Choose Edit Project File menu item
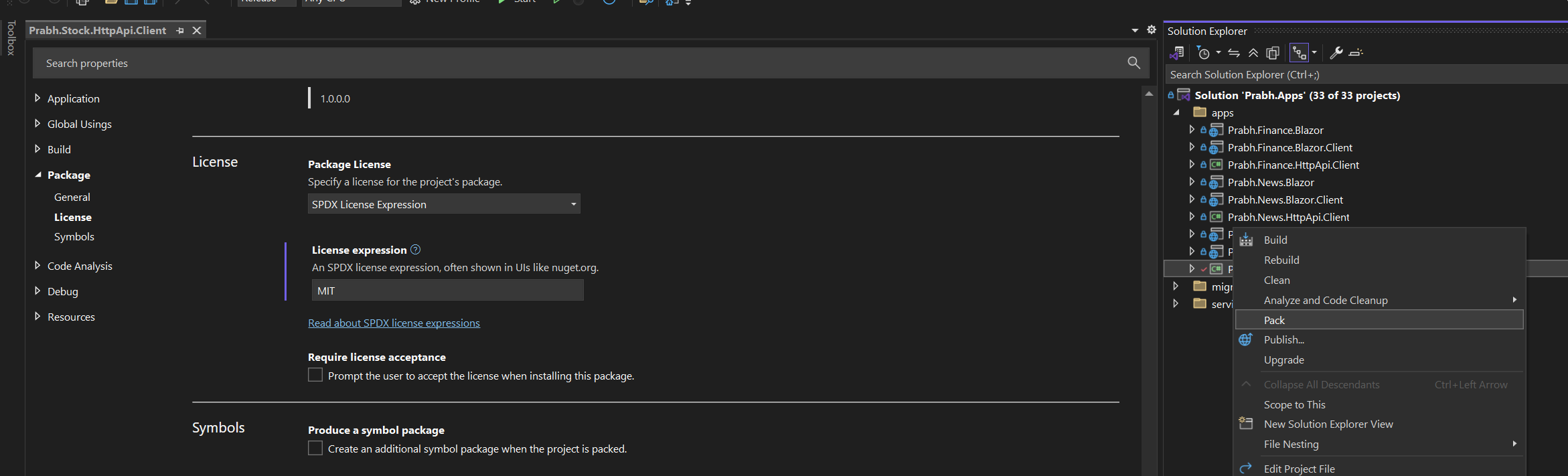 [x=1379, y=469]
